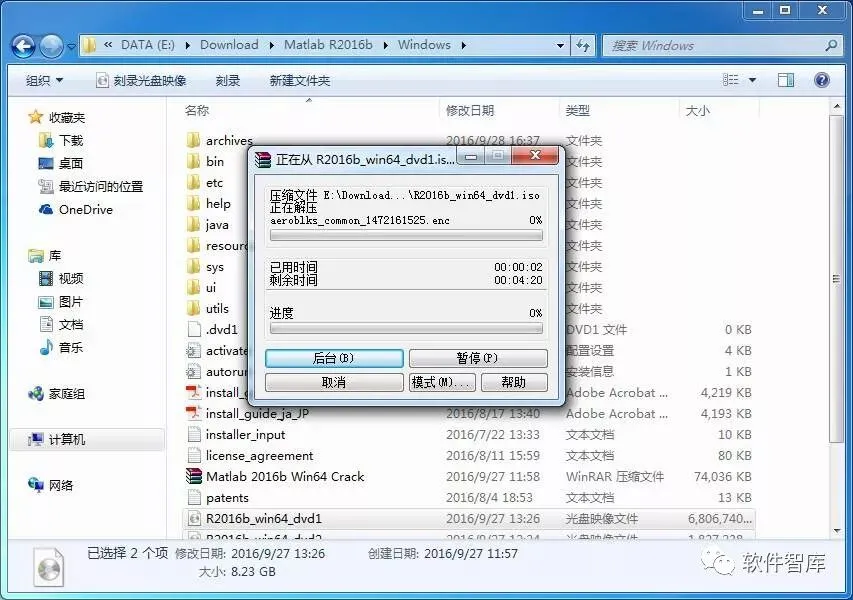Go forward with Explorer forward arrow

click(52, 46)
